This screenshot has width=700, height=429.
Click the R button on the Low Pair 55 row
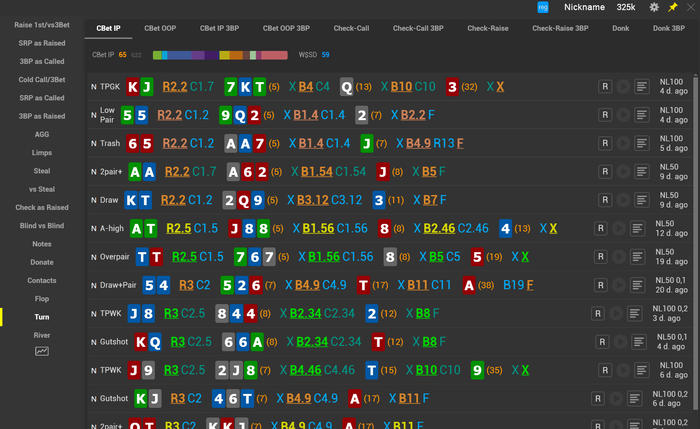coord(605,115)
